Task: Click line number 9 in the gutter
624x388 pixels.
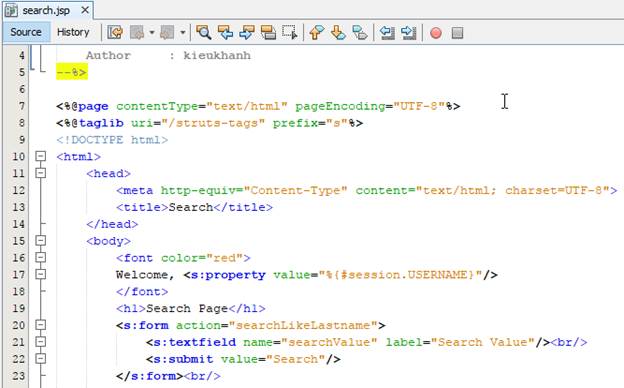Action: coord(22,140)
